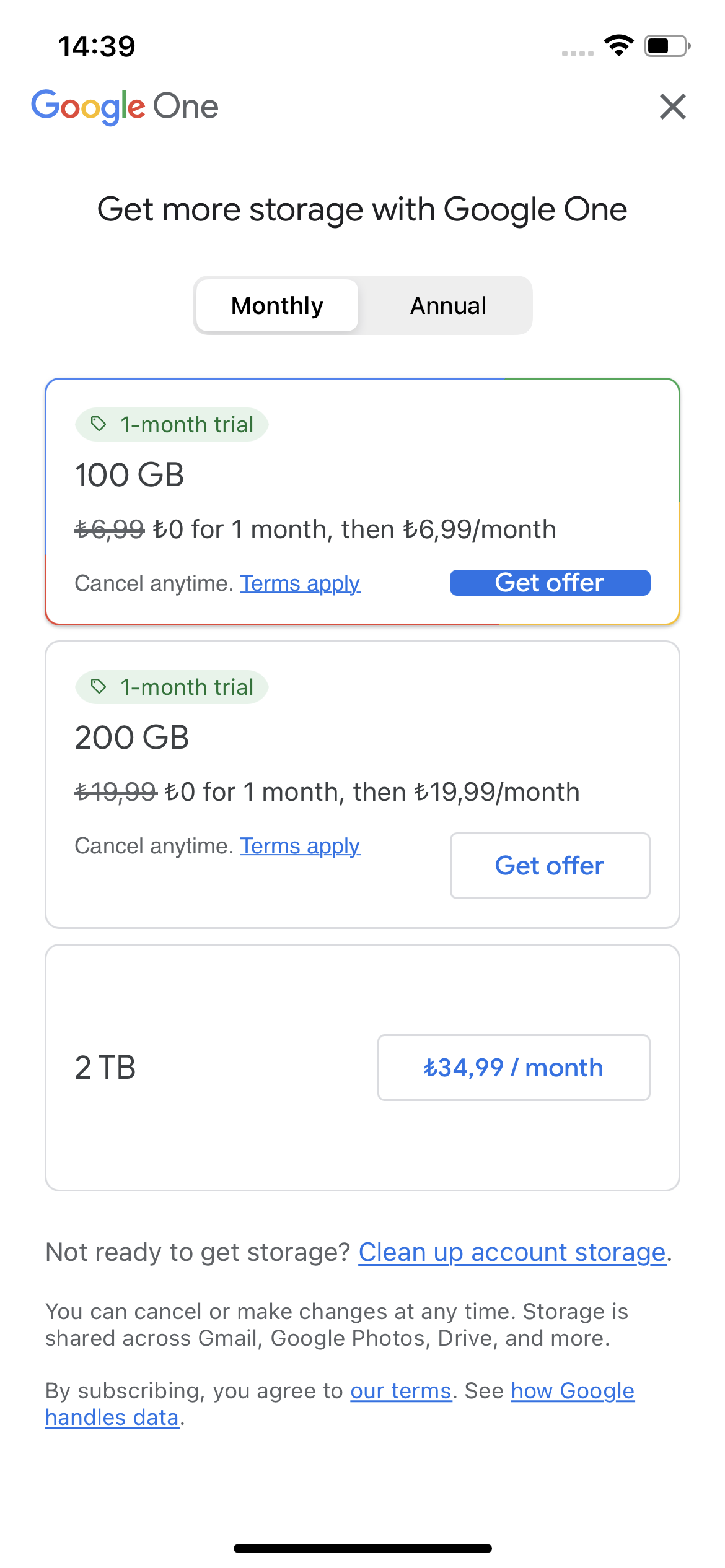
Task: Tap the battery status icon
Action: click(x=667, y=46)
